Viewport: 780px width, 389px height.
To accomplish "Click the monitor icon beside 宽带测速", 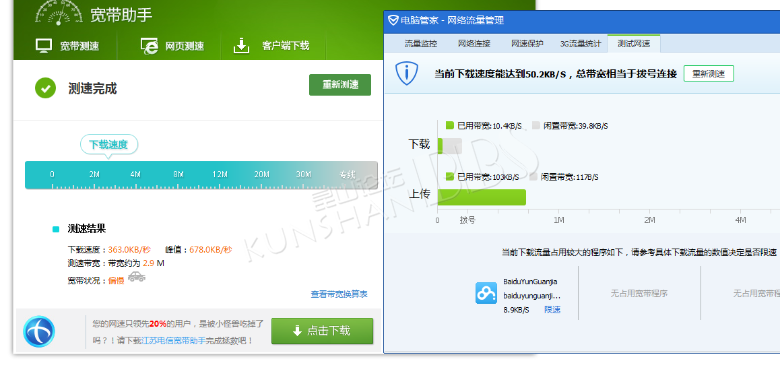I will pos(44,46).
